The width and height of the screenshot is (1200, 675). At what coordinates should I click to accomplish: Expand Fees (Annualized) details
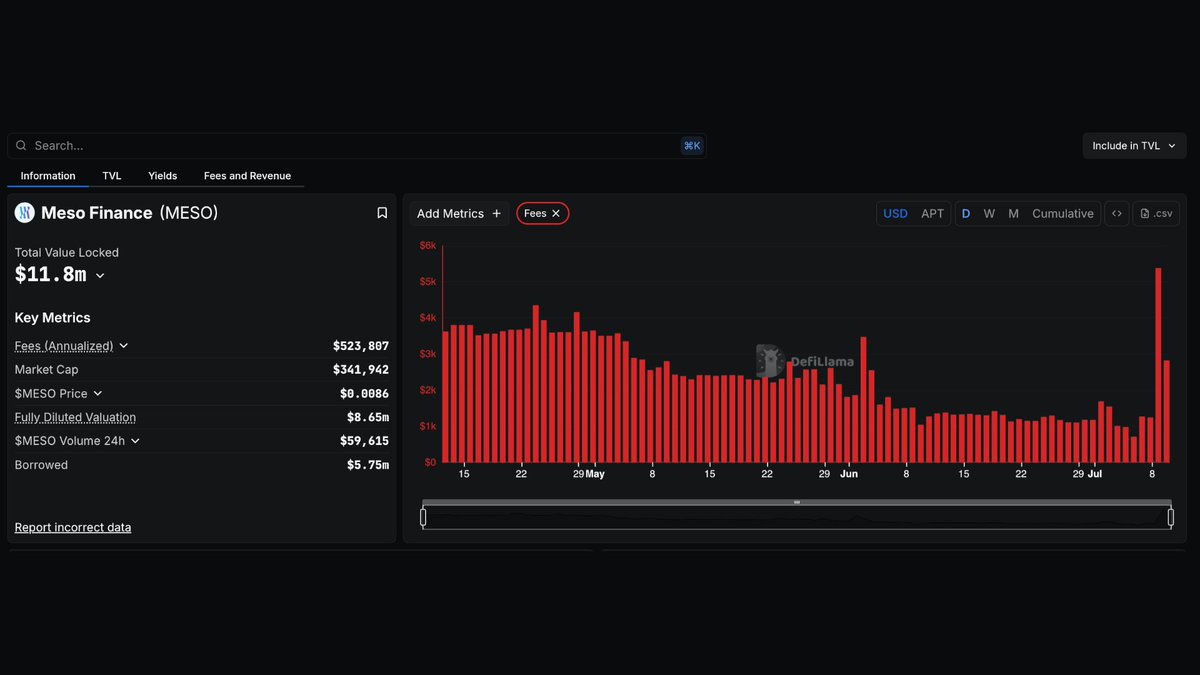(x=124, y=346)
